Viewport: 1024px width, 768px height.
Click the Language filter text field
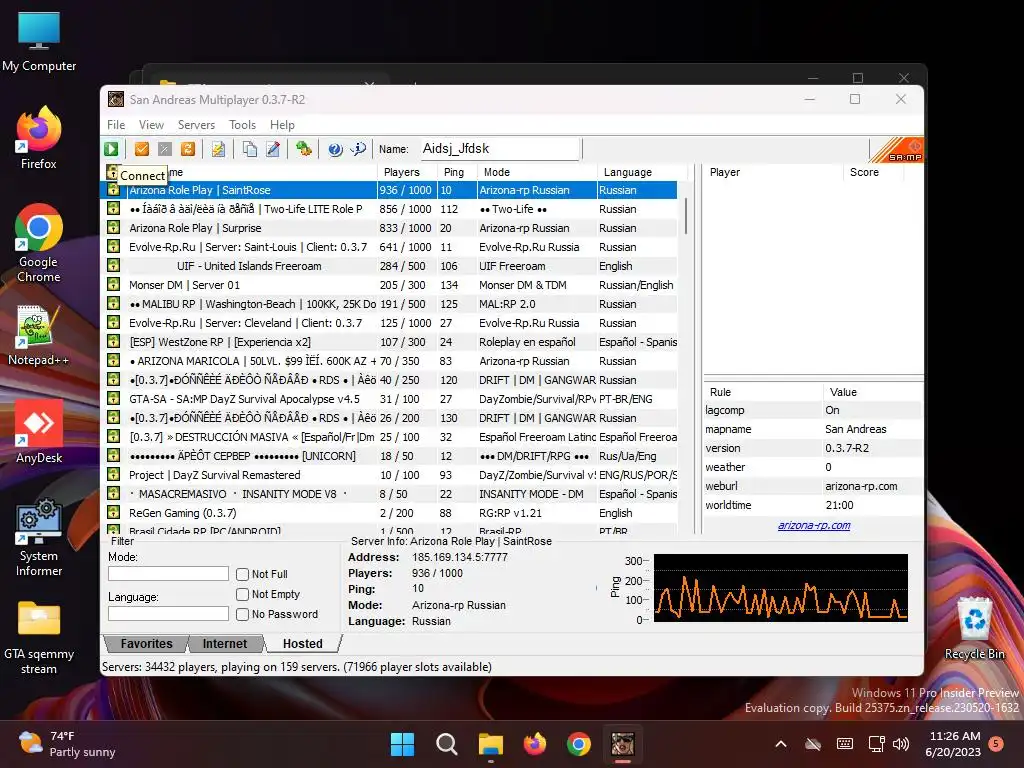coord(168,614)
